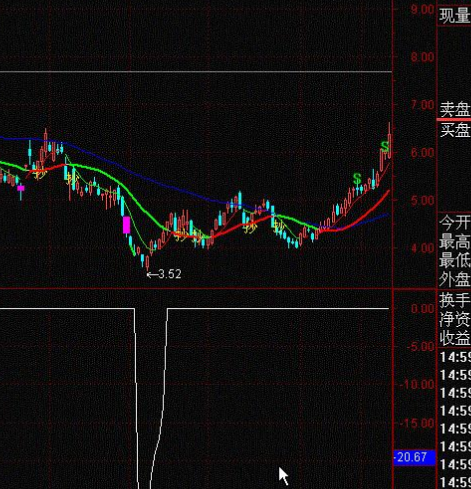471x489 pixels.
Task: Open the 买盘 buy orders section
Action: coord(455,130)
